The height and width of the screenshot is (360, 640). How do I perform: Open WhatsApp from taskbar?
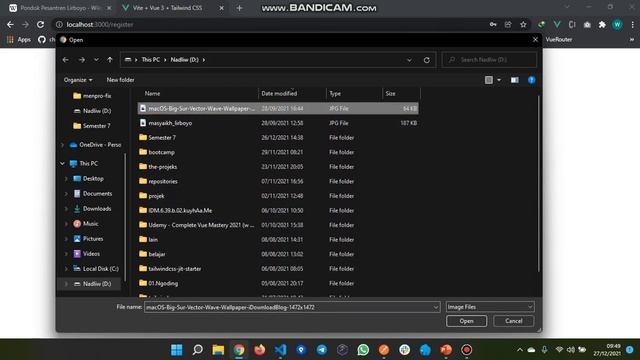[x=363, y=350]
